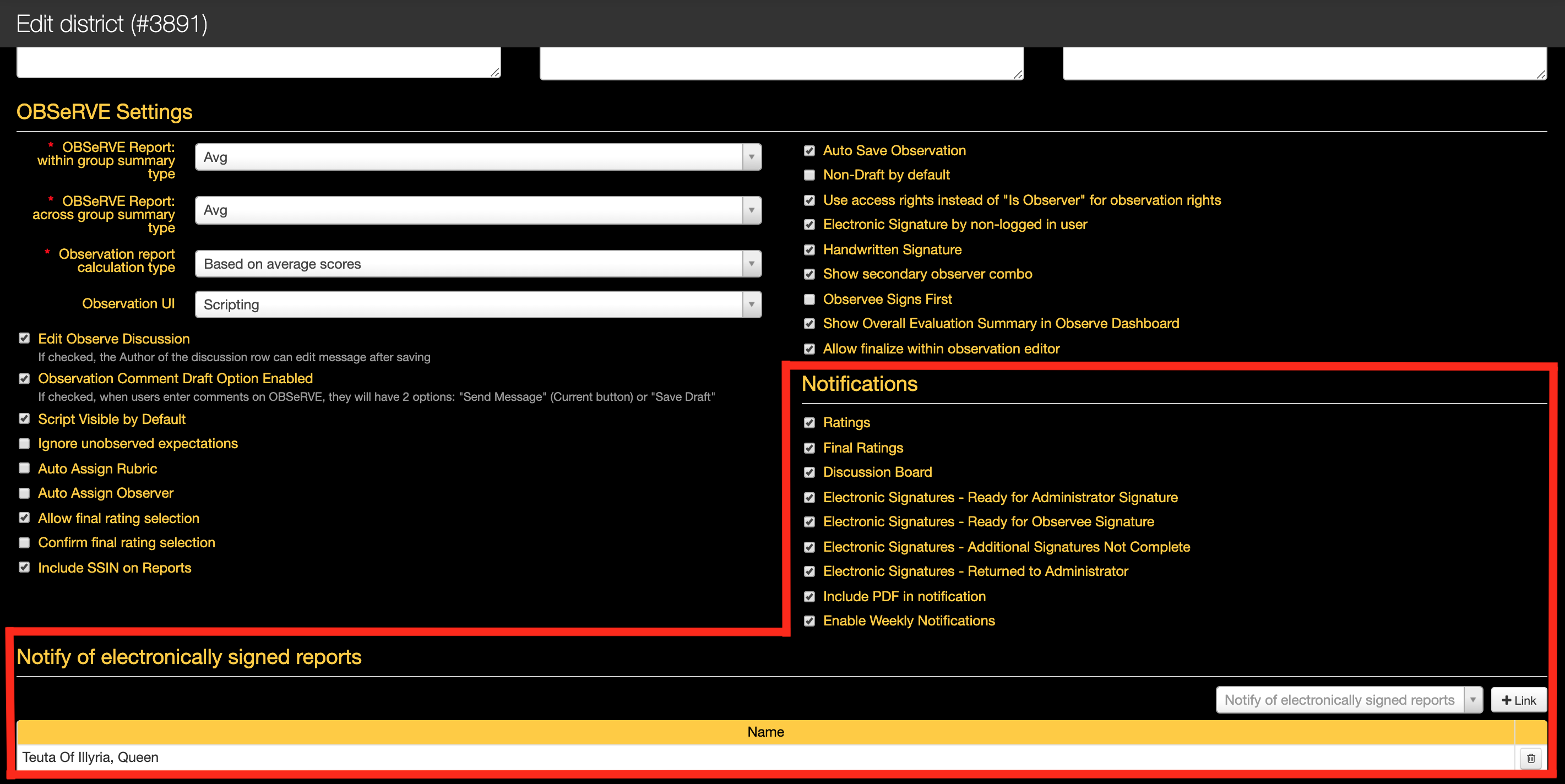Delete the Teuta Of Illyria row with trash icon
This screenshot has height=784, width=1565.
click(x=1530, y=758)
